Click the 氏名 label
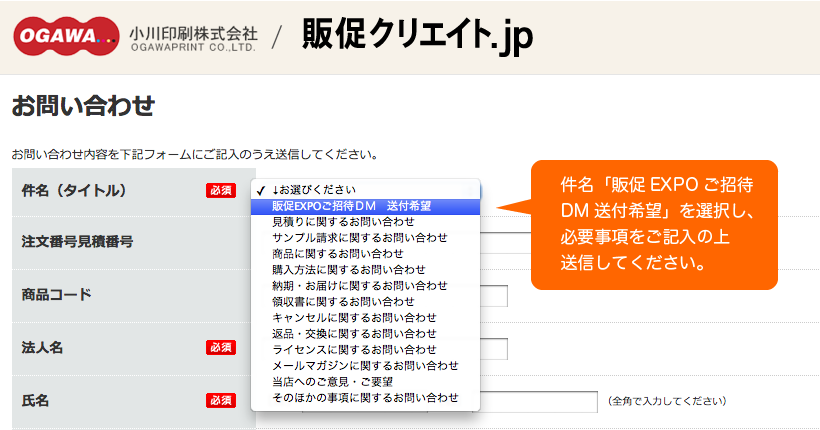This screenshot has width=820, height=430. click(35, 401)
